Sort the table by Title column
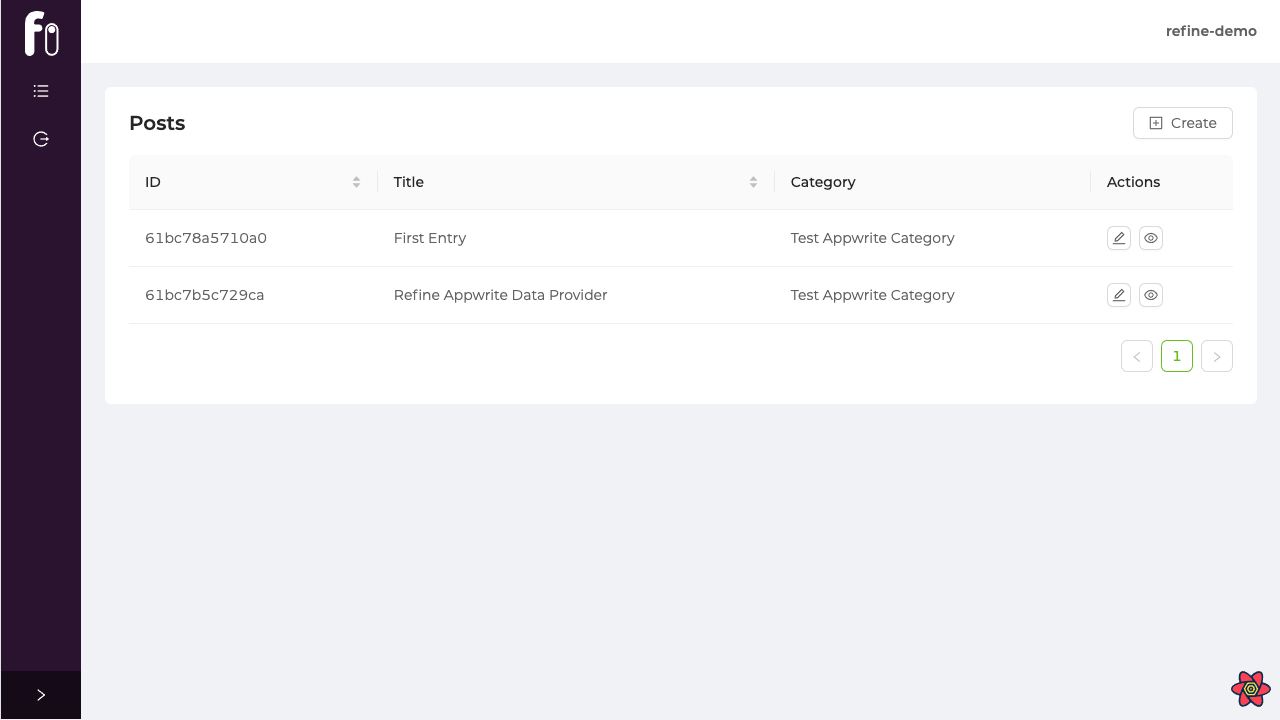Screen dimensions: 1280x720 coord(753,182)
